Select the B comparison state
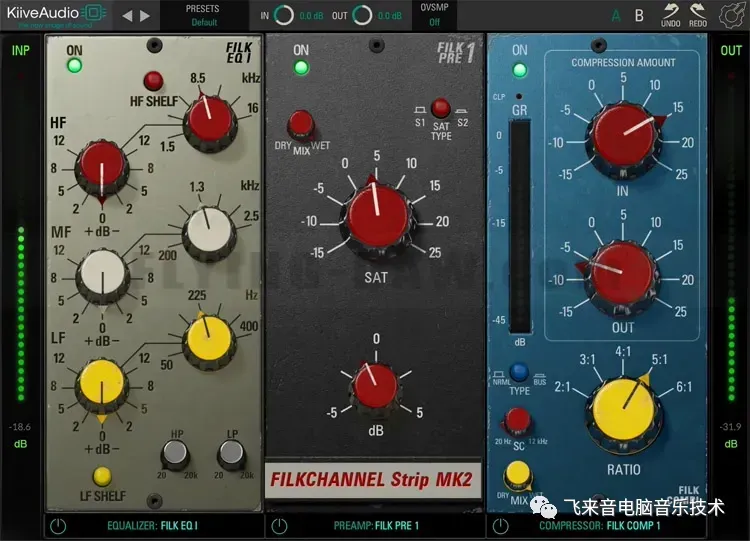Screen dimensions: 750x541 (639, 16)
